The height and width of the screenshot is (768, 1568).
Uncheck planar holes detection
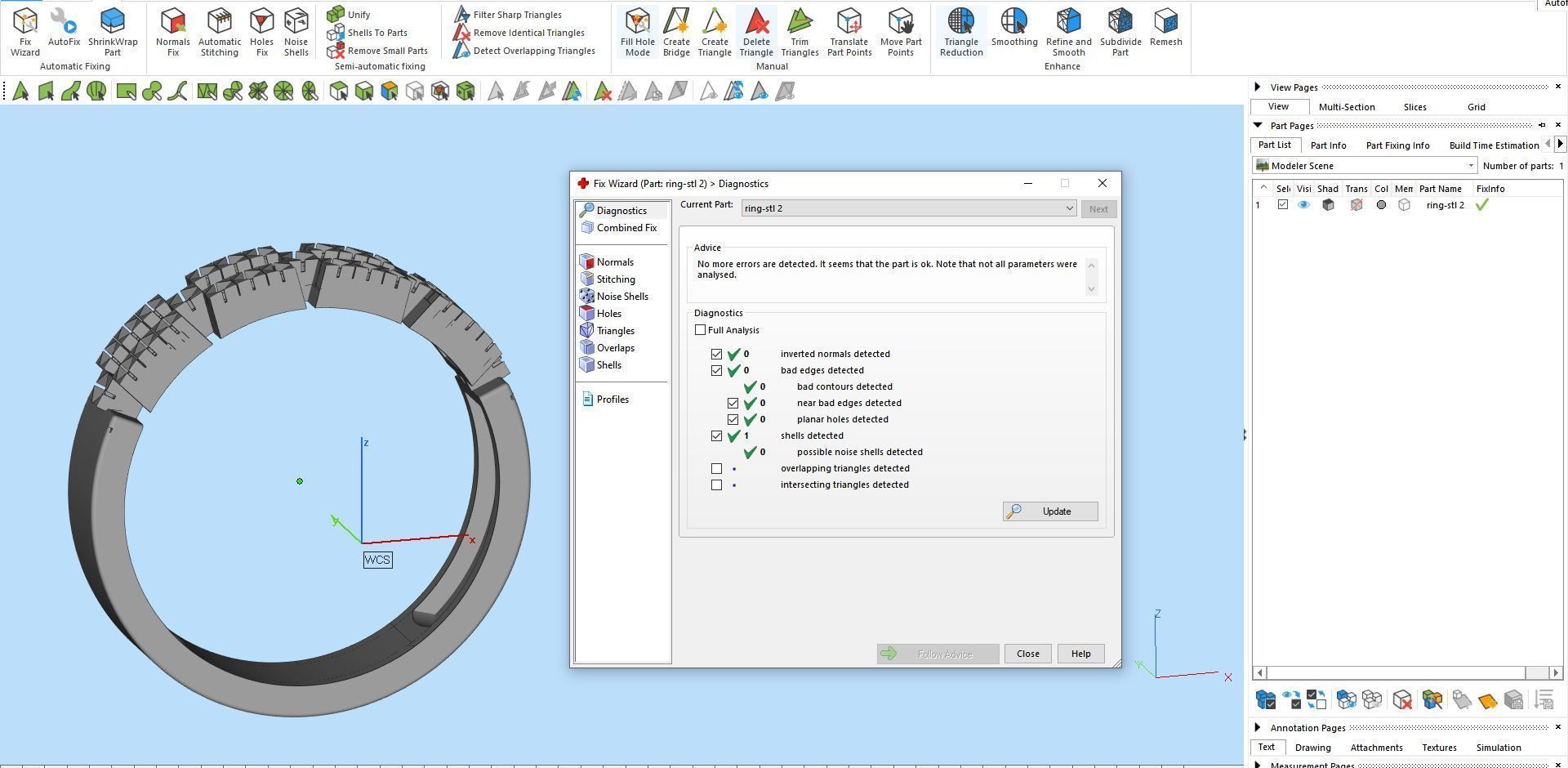point(733,419)
